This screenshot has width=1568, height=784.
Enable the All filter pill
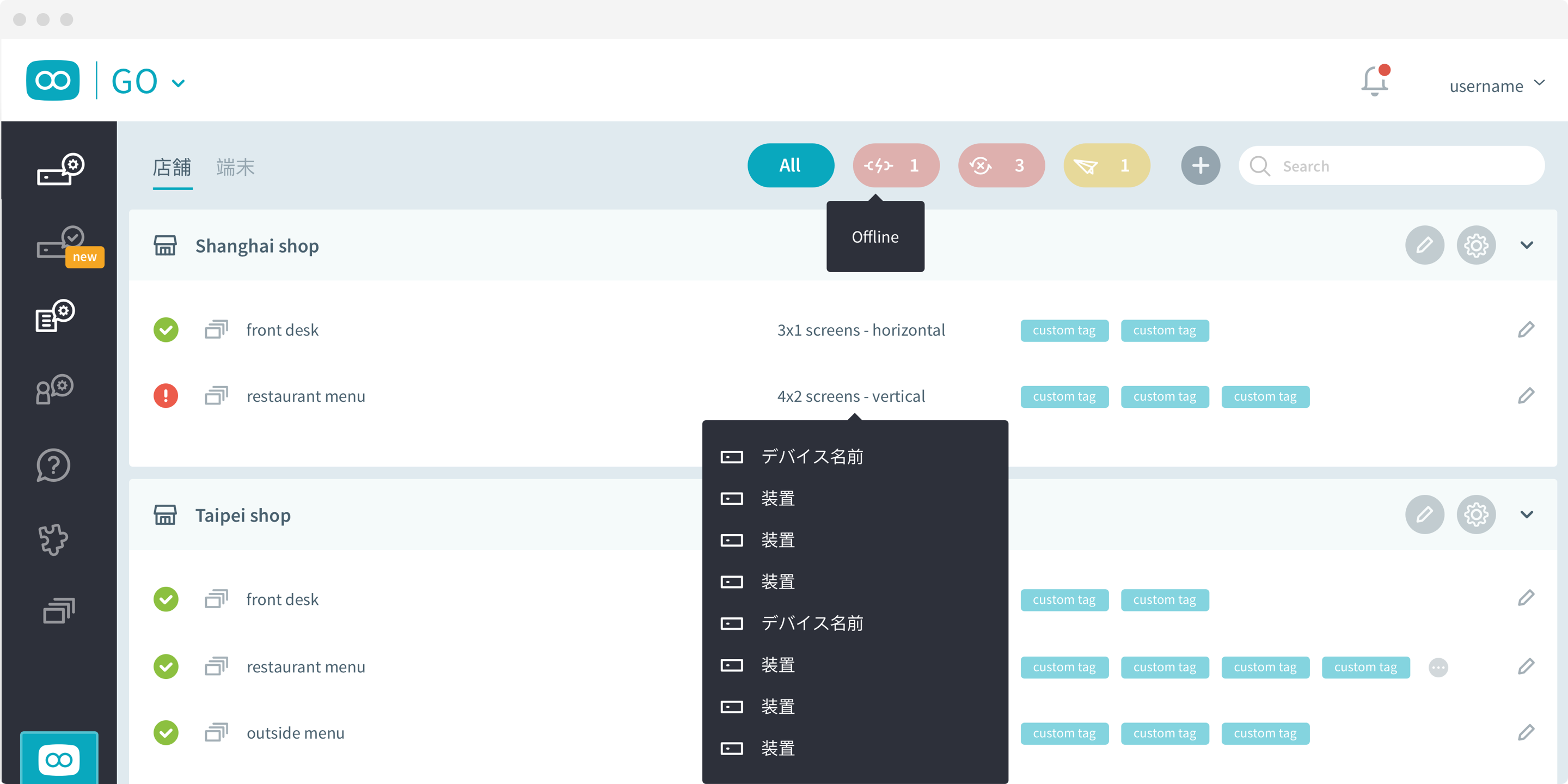coord(790,166)
